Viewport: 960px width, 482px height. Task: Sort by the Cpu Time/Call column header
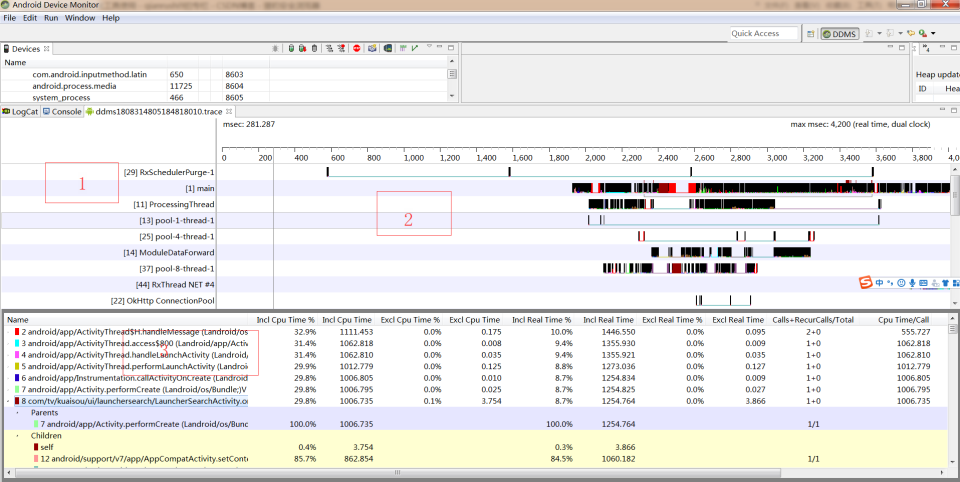pyautogui.click(x=904, y=320)
